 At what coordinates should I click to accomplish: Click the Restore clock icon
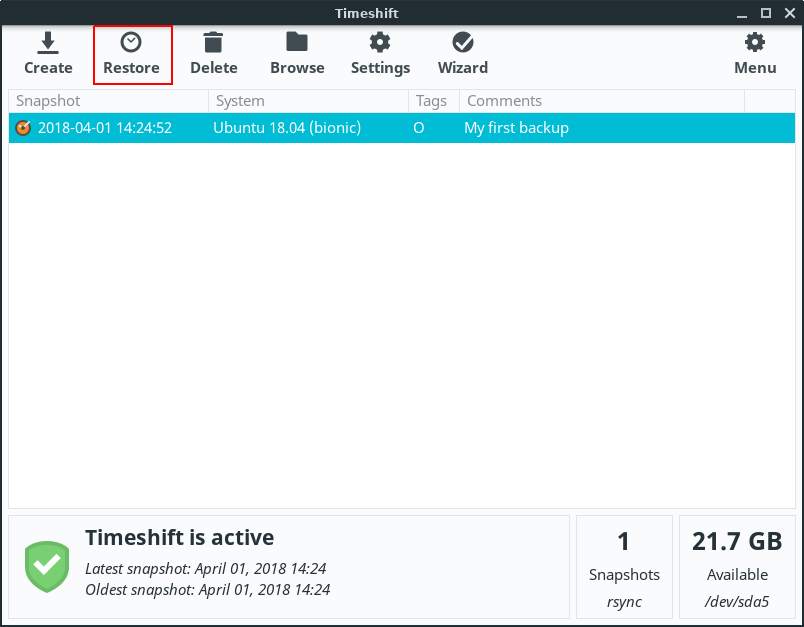(131, 43)
